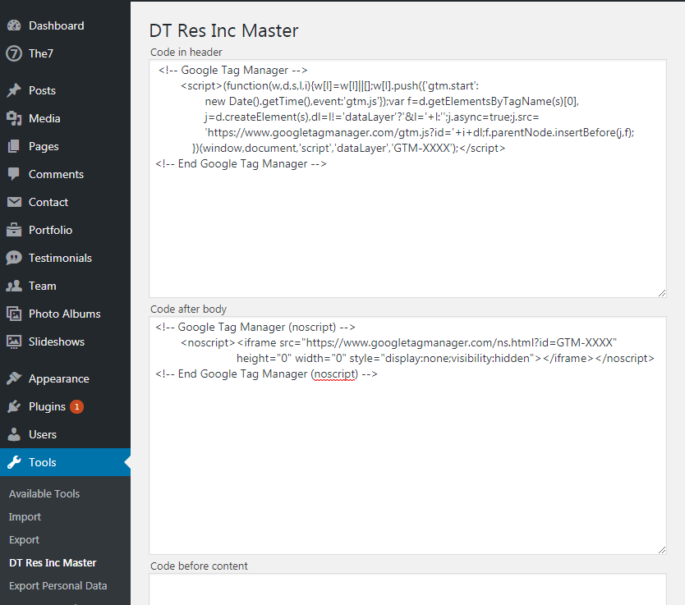Open Photo Albums menu item
The image size is (685, 605).
[x=64, y=314]
